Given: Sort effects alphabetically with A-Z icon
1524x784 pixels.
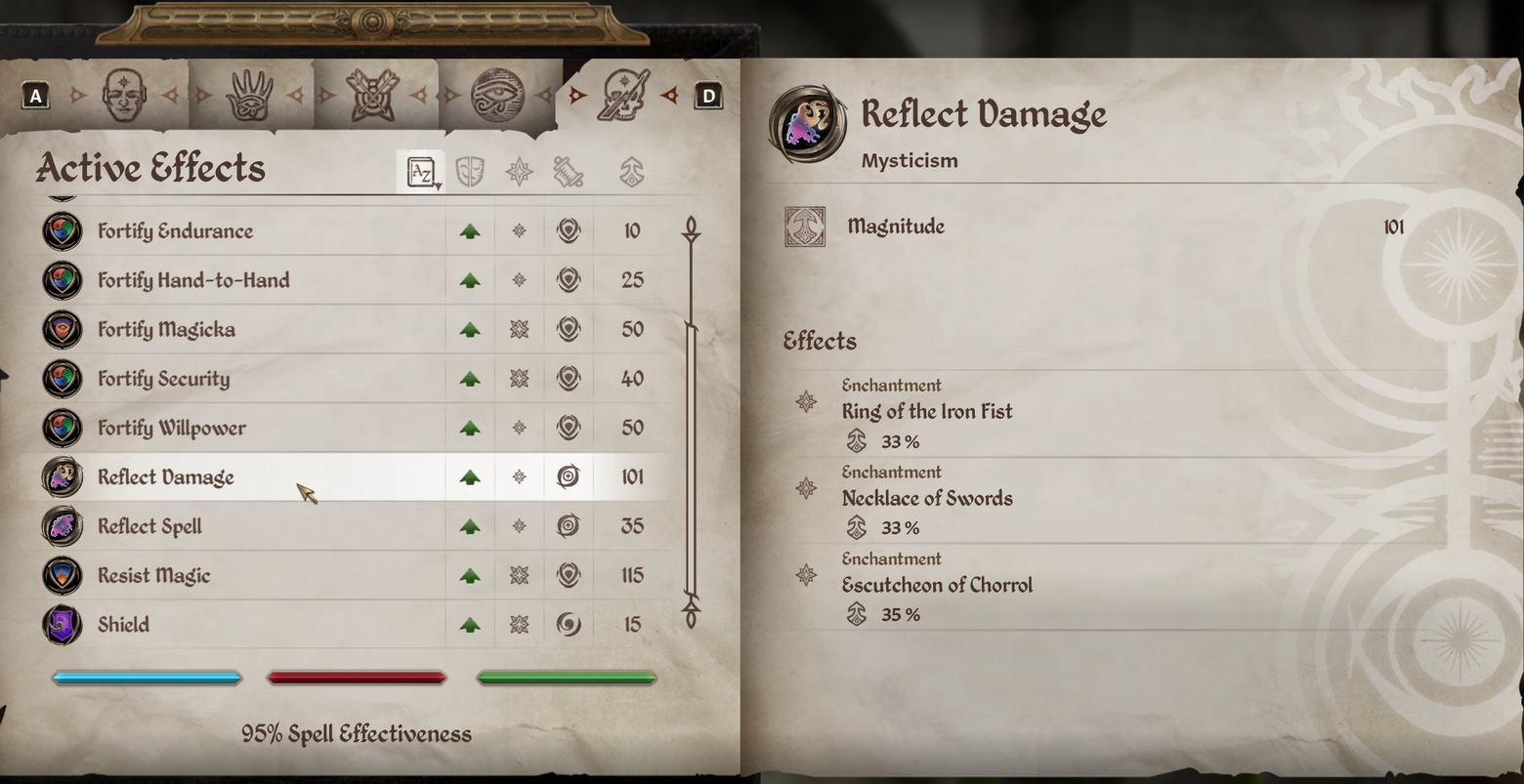Looking at the screenshot, I should click(x=421, y=173).
